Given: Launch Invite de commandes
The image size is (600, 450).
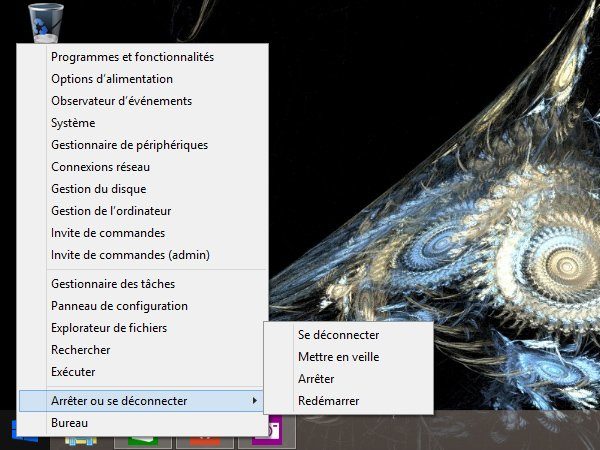Looking at the screenshot, I should pyautogui.click(x=142, y=233).
